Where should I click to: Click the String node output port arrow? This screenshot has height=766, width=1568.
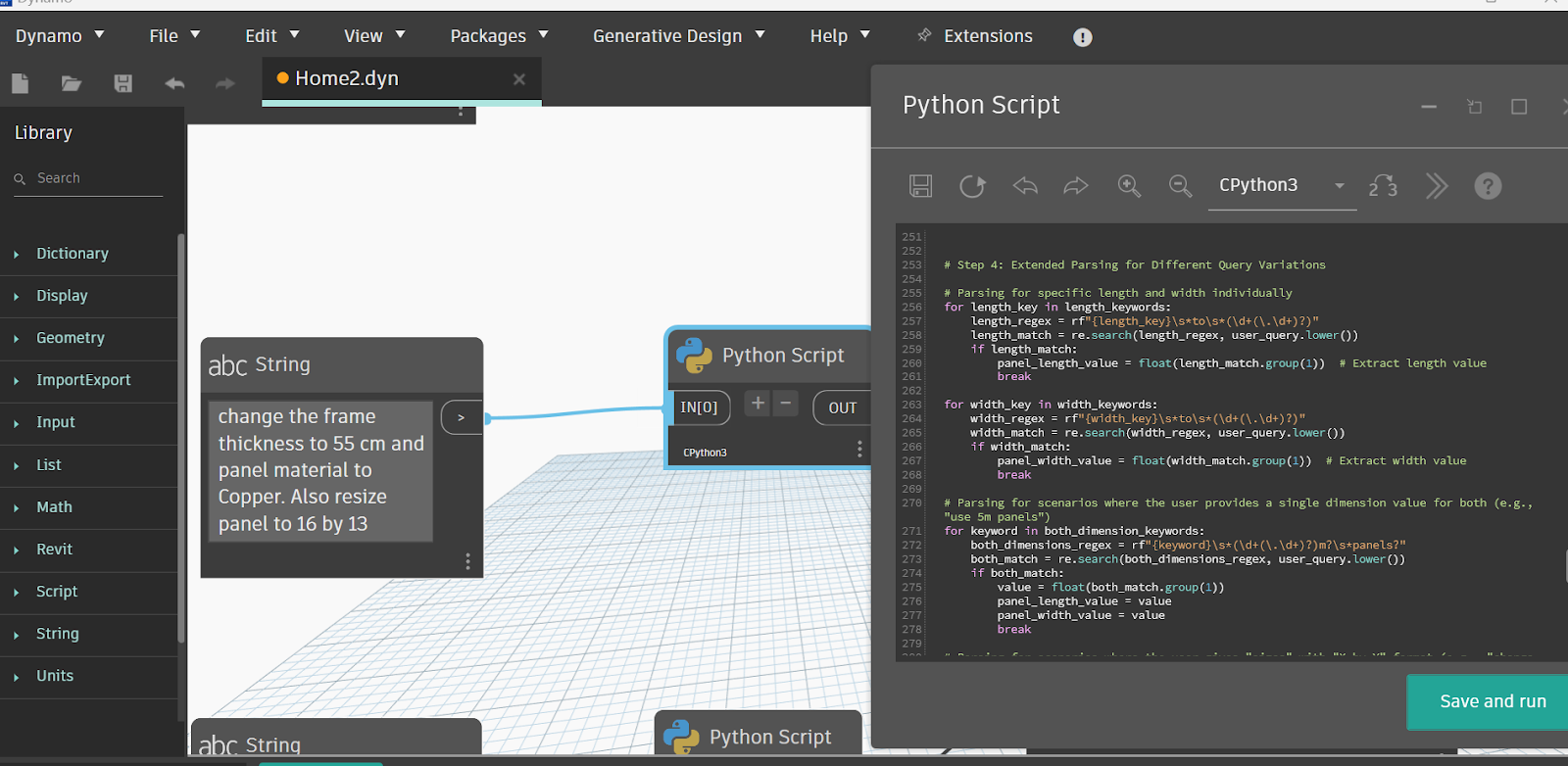coord(461,417)
